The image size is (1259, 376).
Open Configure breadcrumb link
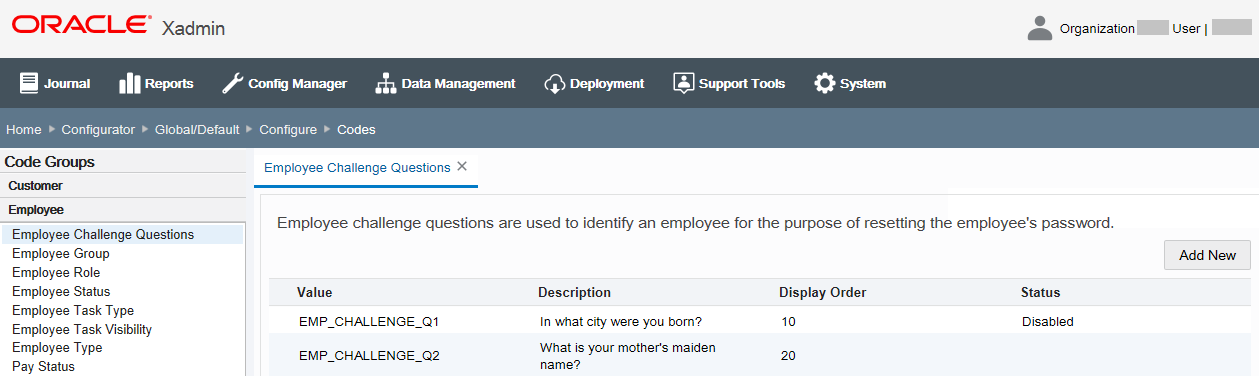[288, 129]
